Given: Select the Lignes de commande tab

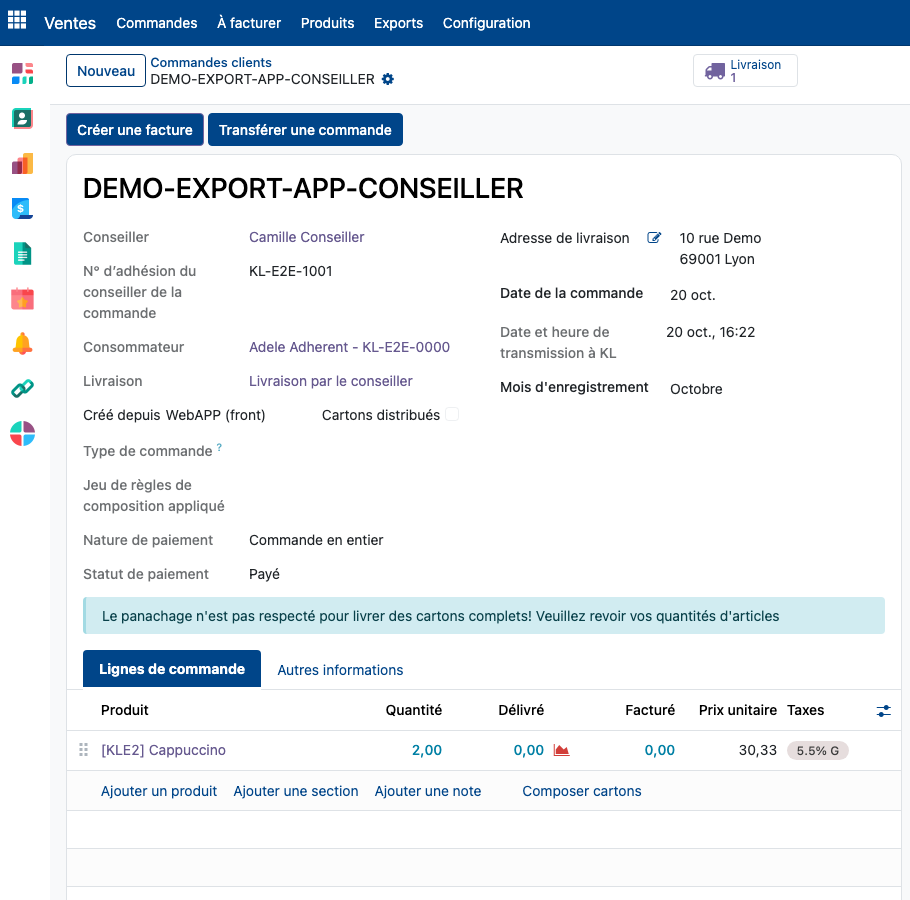Looking at the screenshot, I should pos(172,668).
